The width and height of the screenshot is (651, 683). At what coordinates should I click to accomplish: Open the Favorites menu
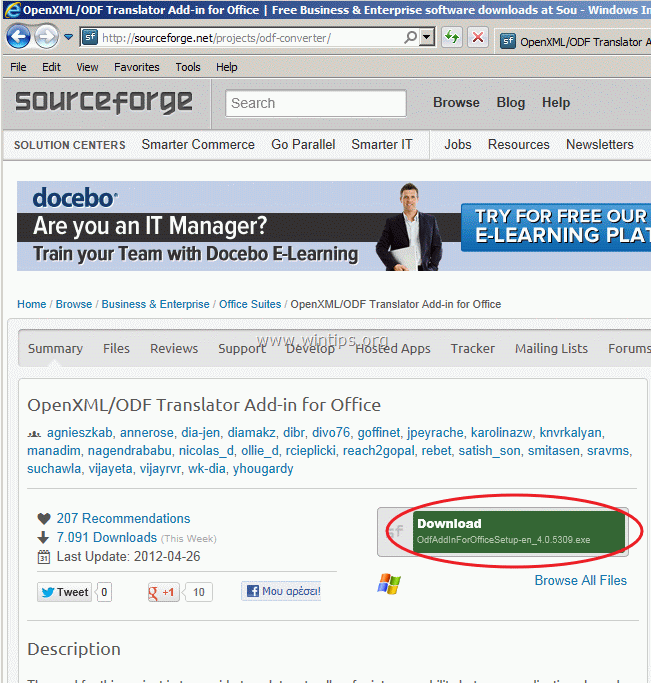pyautogui.click(x=137, y=67)
